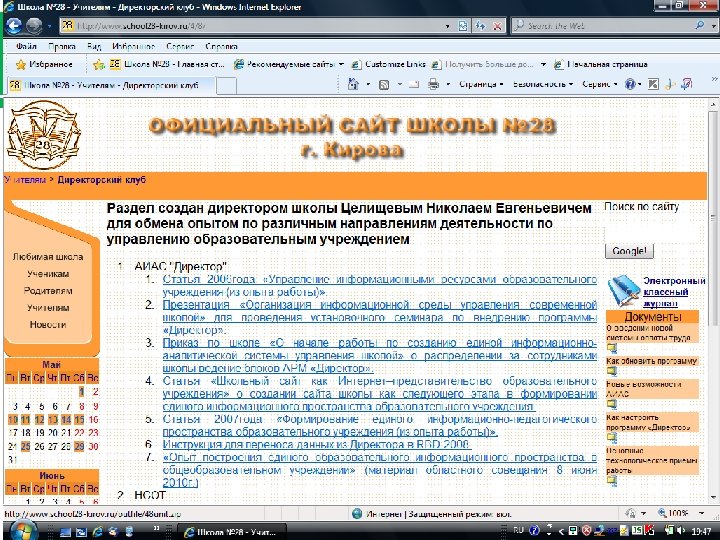The height and width of the screenshot is (540, 720).
Task: Click the red Stop loading icon
Action: tap(497, 26)
